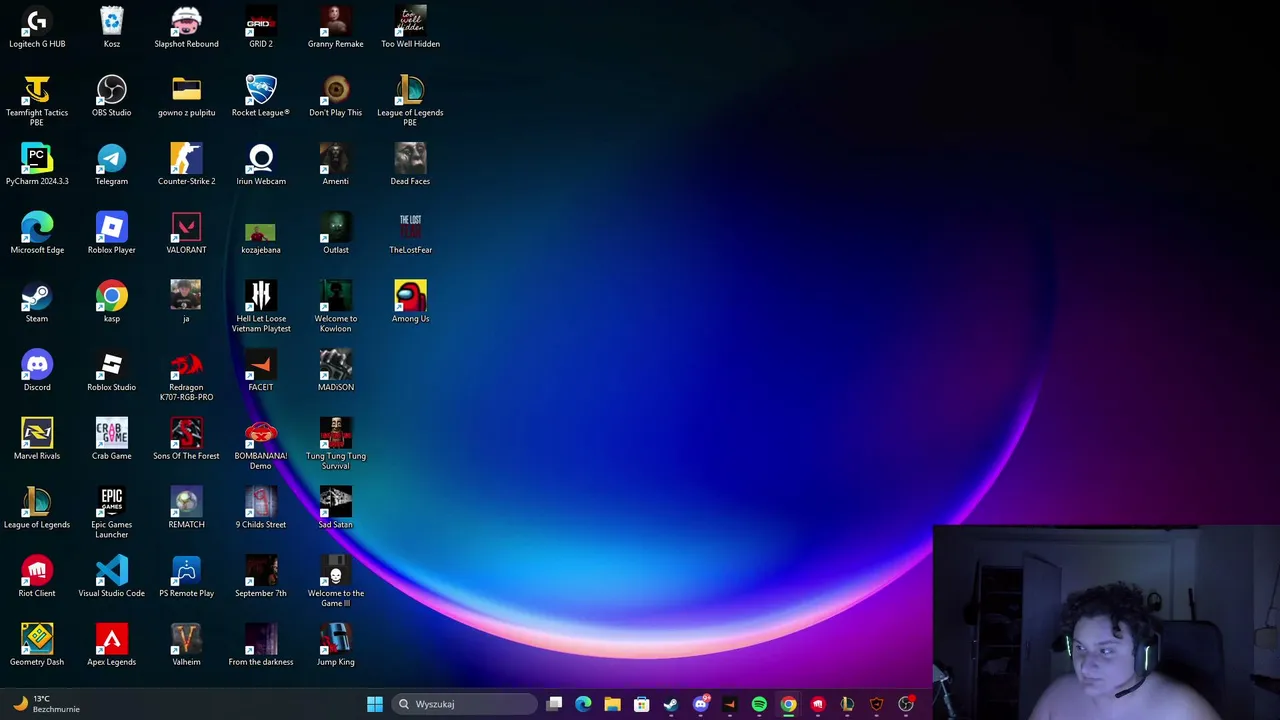Launch Slapshot Rebound from the desktop
1280x720 pixels.
coord(186,27)
